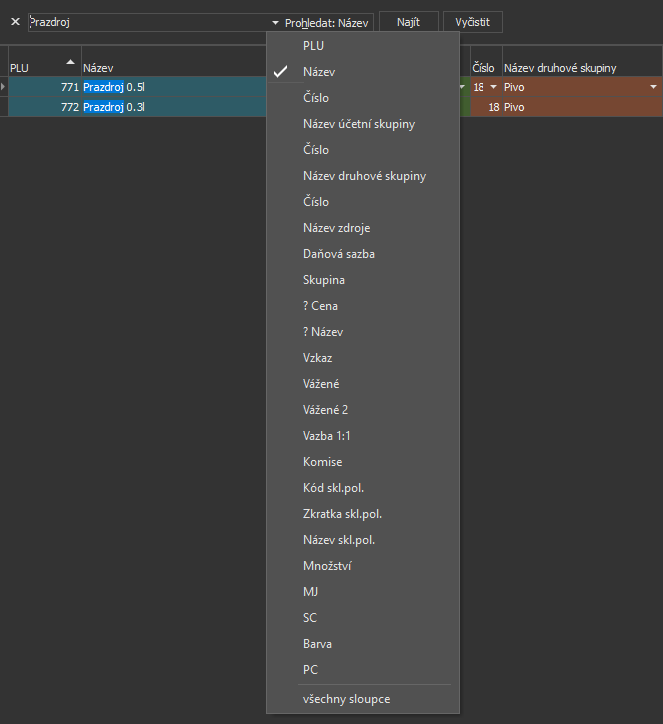This screenshot has height=724, width=663.
Task: Select všechny sloupce at the menu bottom
Action: point(346,698)
